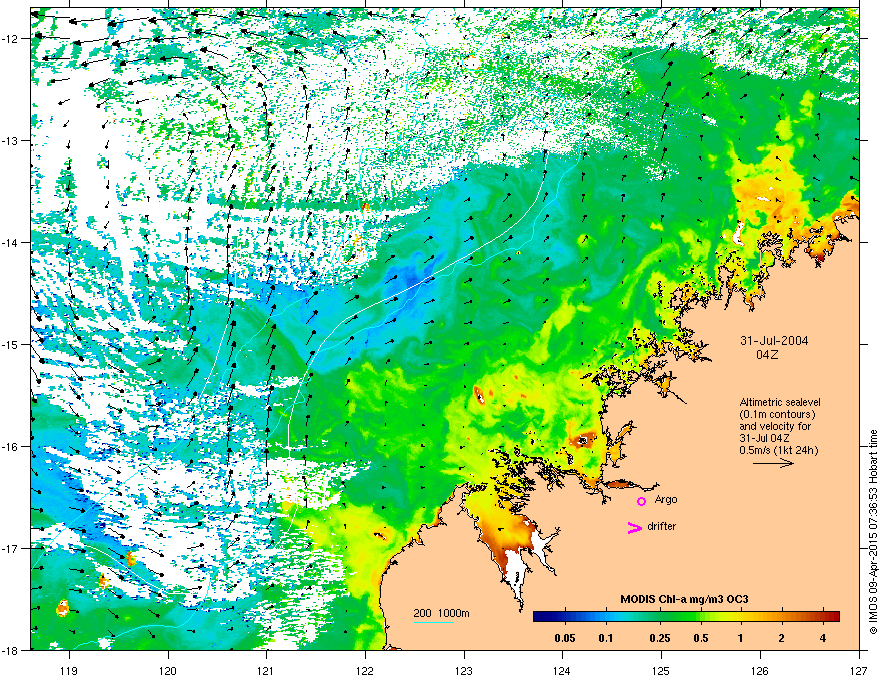Click colorbar tick label '0.5'

pos(701,638)
